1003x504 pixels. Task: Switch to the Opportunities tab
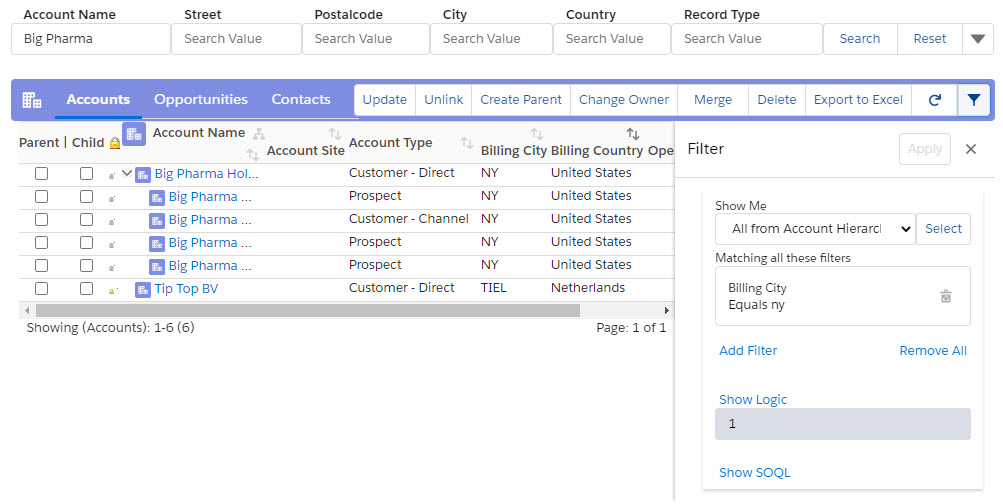(x=201, y=100)
